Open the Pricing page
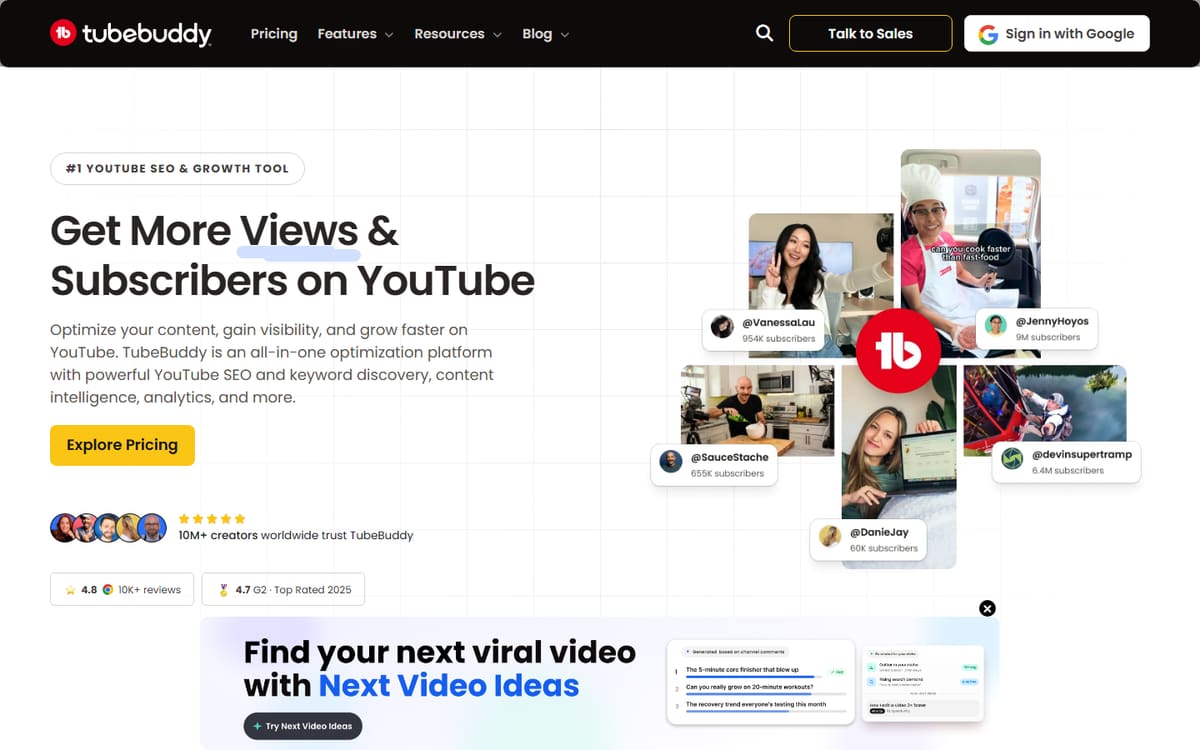 [274, 33]
